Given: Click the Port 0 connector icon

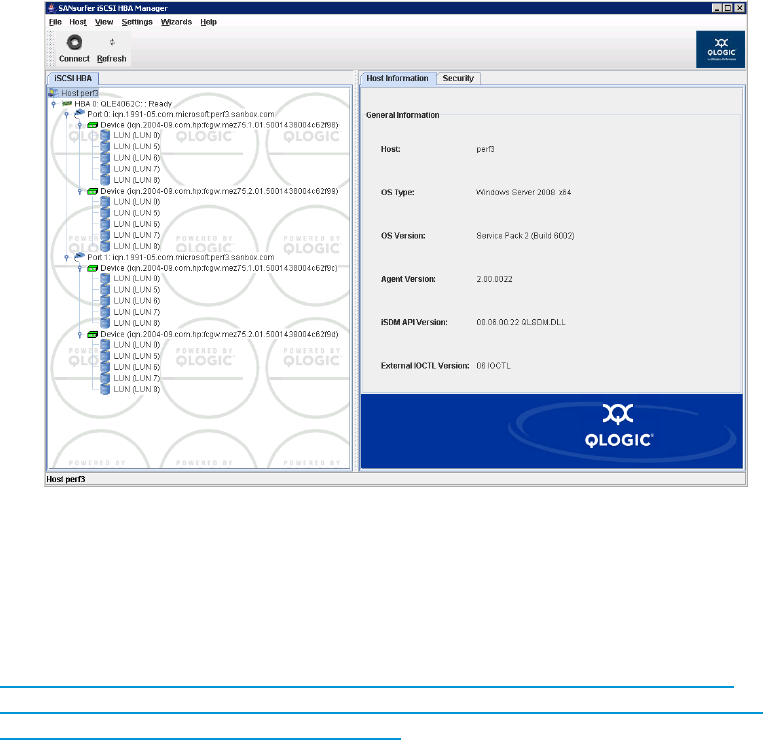Looking at the screenshot, I should click(80, 114).
